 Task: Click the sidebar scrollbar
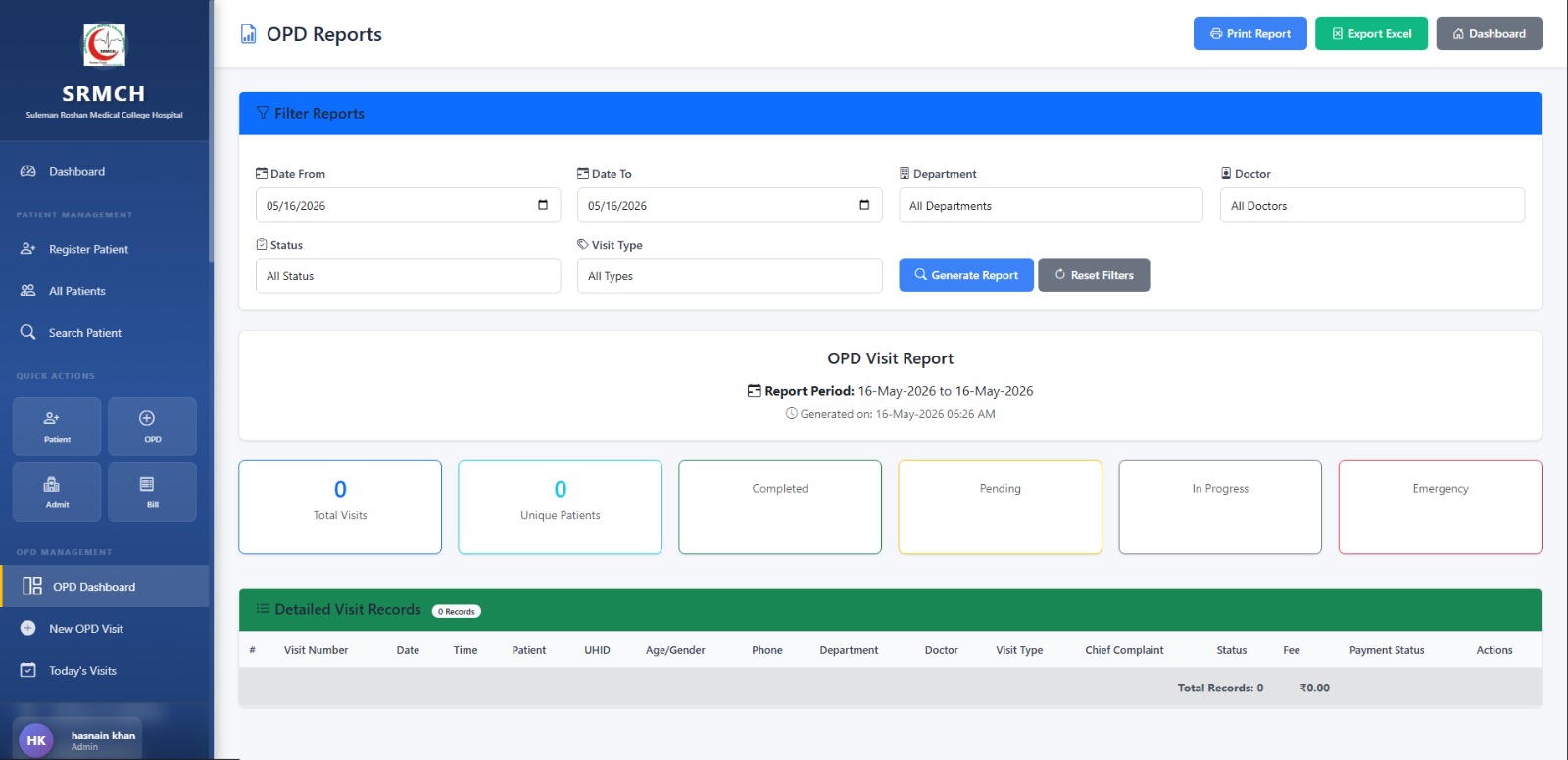click(x=211, y=132)
